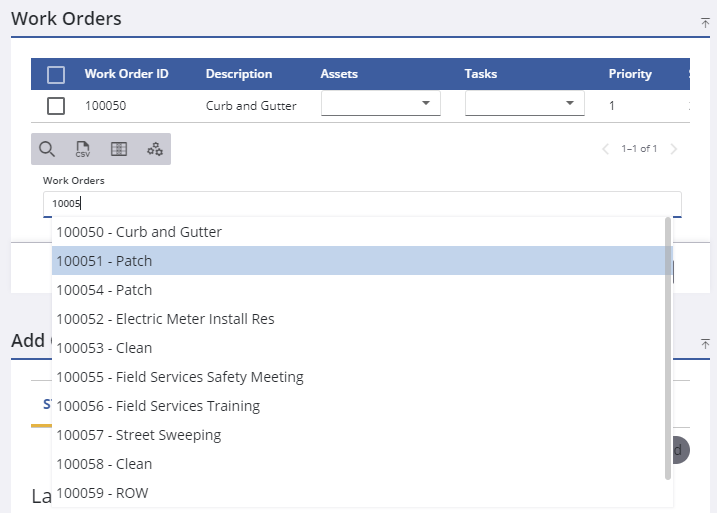The width and height of the screenshot is (717, 513).
Task: Expand the Assets dropdown for 100050
Action: 380,104
